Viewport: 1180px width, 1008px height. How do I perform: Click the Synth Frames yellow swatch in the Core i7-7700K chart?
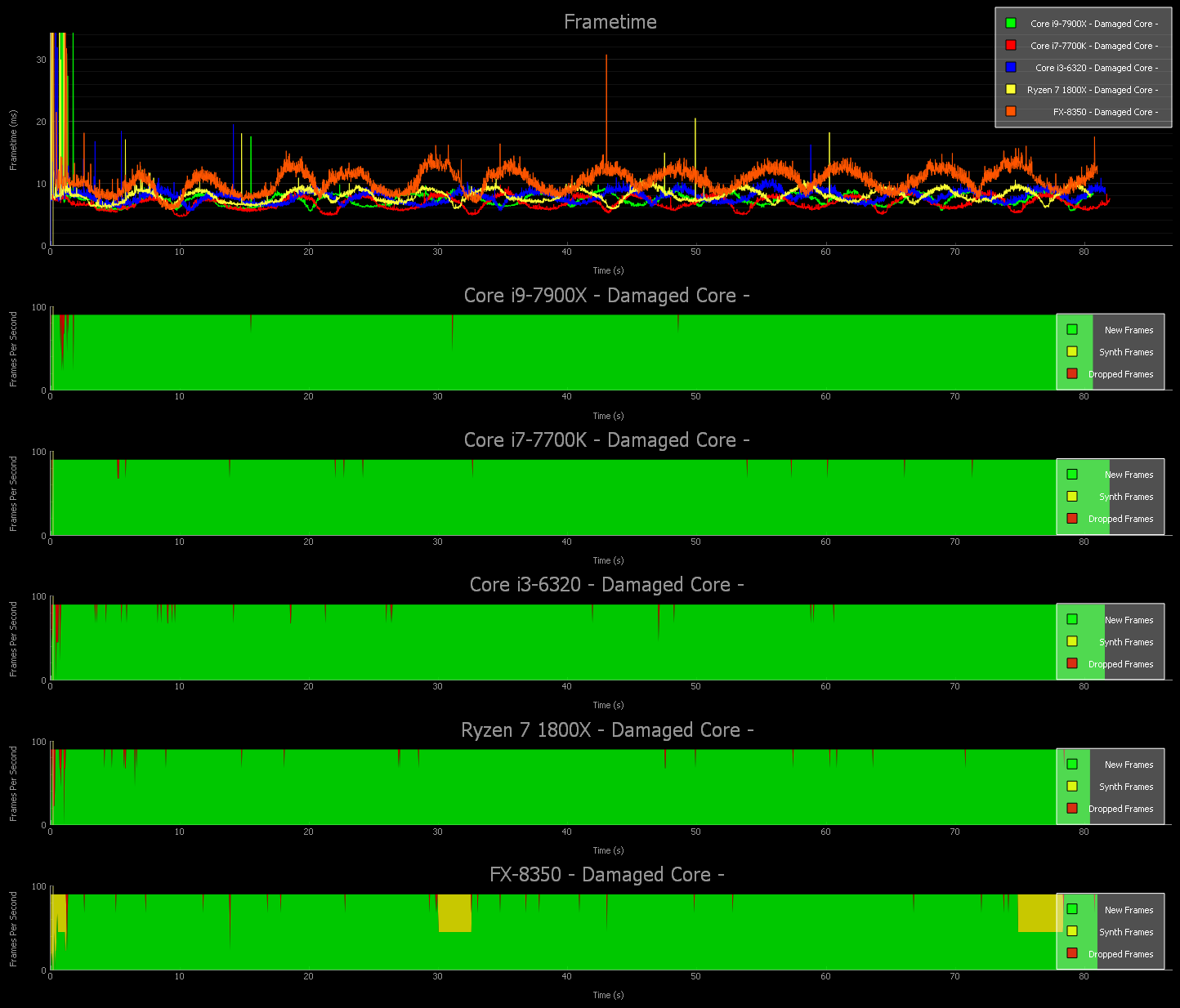coord(1072,497)
